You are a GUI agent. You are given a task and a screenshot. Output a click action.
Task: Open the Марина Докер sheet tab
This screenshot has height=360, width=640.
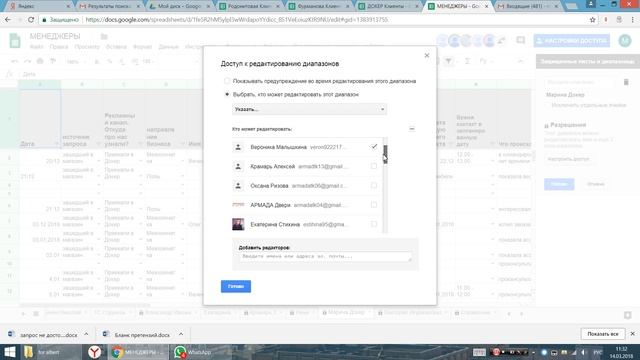[346, 313]
